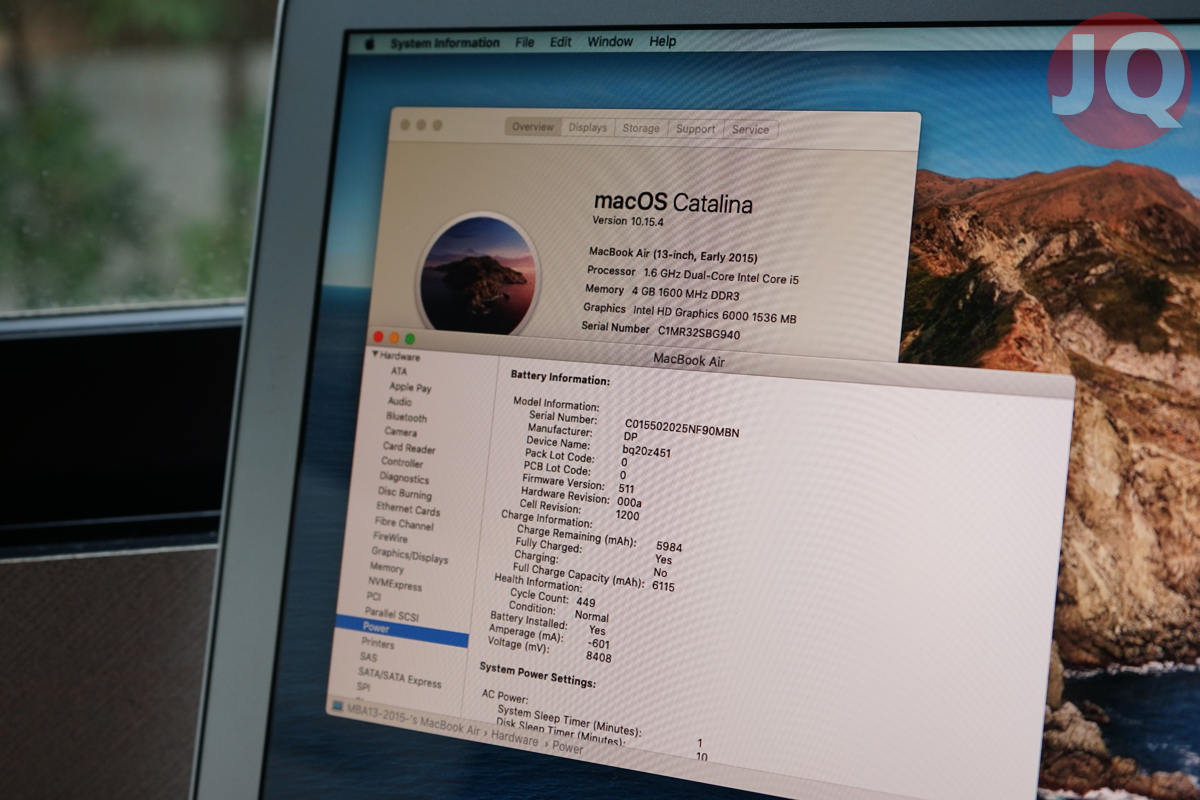
Task: Click the device name bq20z451
Action: pos(646,451)
